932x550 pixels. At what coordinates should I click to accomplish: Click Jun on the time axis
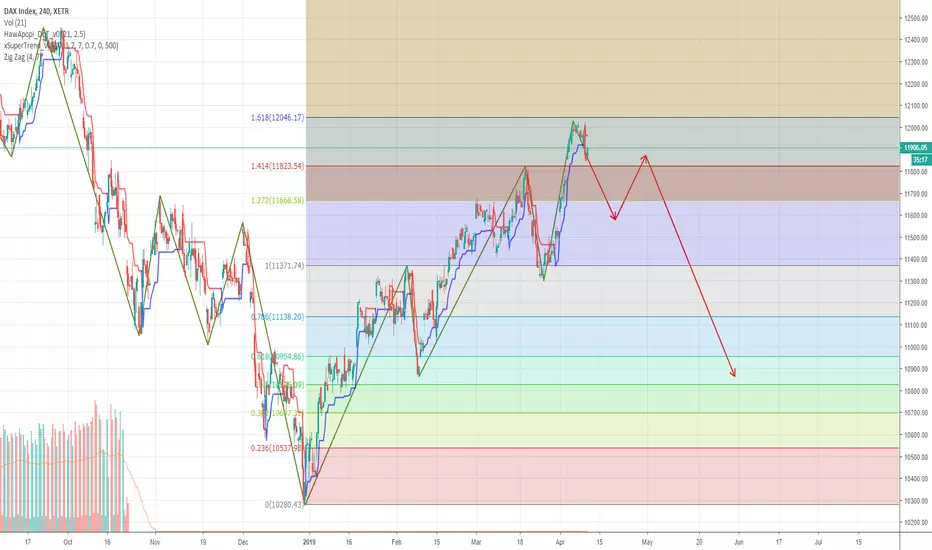point(739,542)
